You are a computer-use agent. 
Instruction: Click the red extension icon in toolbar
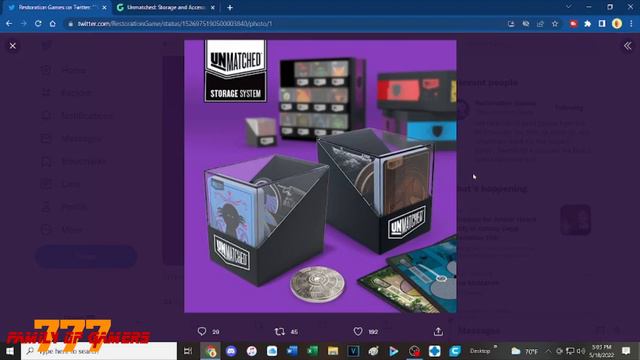[x=573, y=24]
